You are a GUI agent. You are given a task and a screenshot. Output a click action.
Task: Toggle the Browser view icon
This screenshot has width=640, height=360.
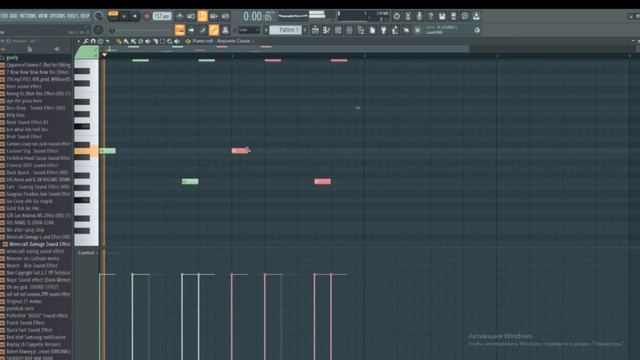click(x=361, y=30)
